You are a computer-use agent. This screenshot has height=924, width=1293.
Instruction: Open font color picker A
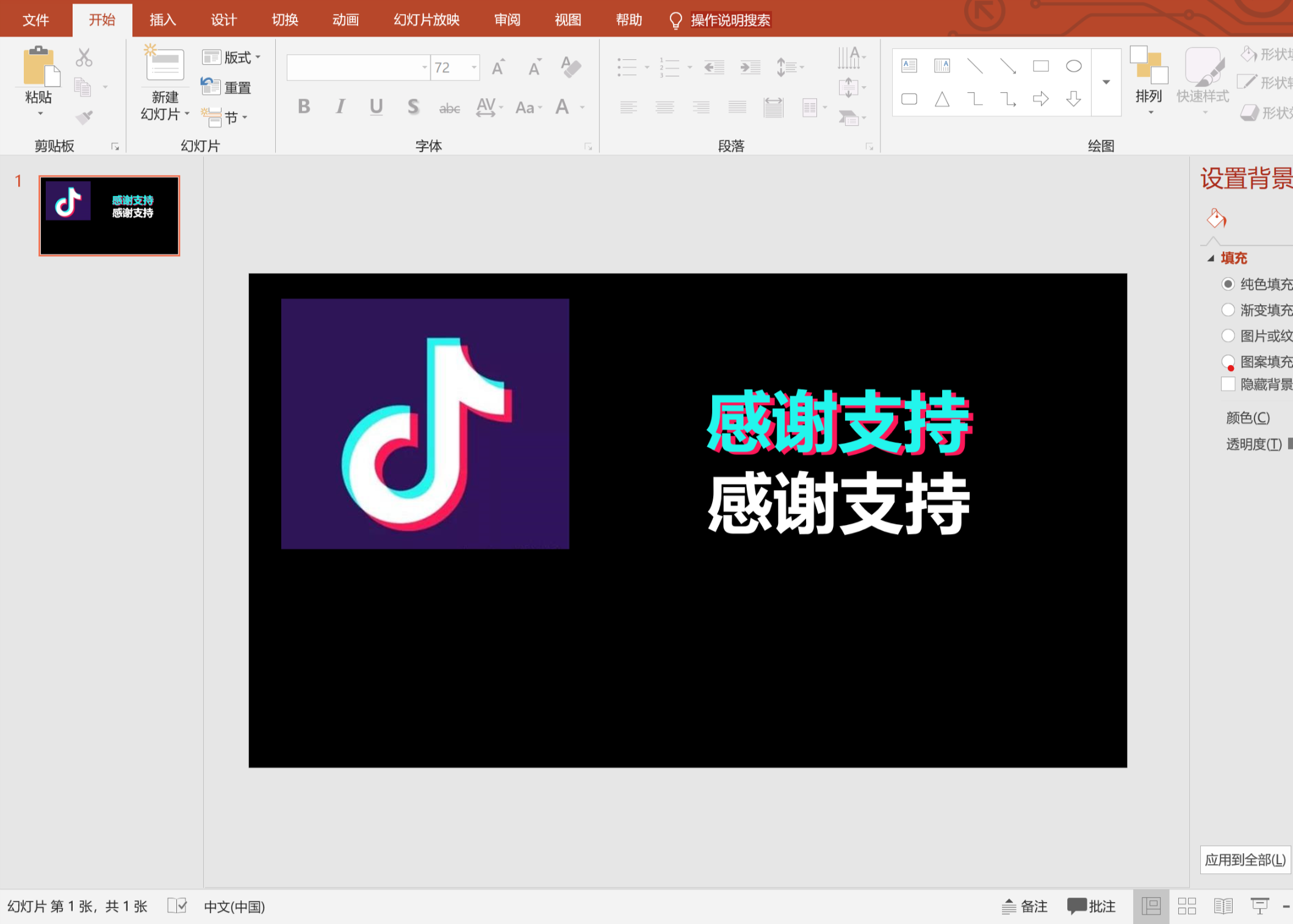562,108
